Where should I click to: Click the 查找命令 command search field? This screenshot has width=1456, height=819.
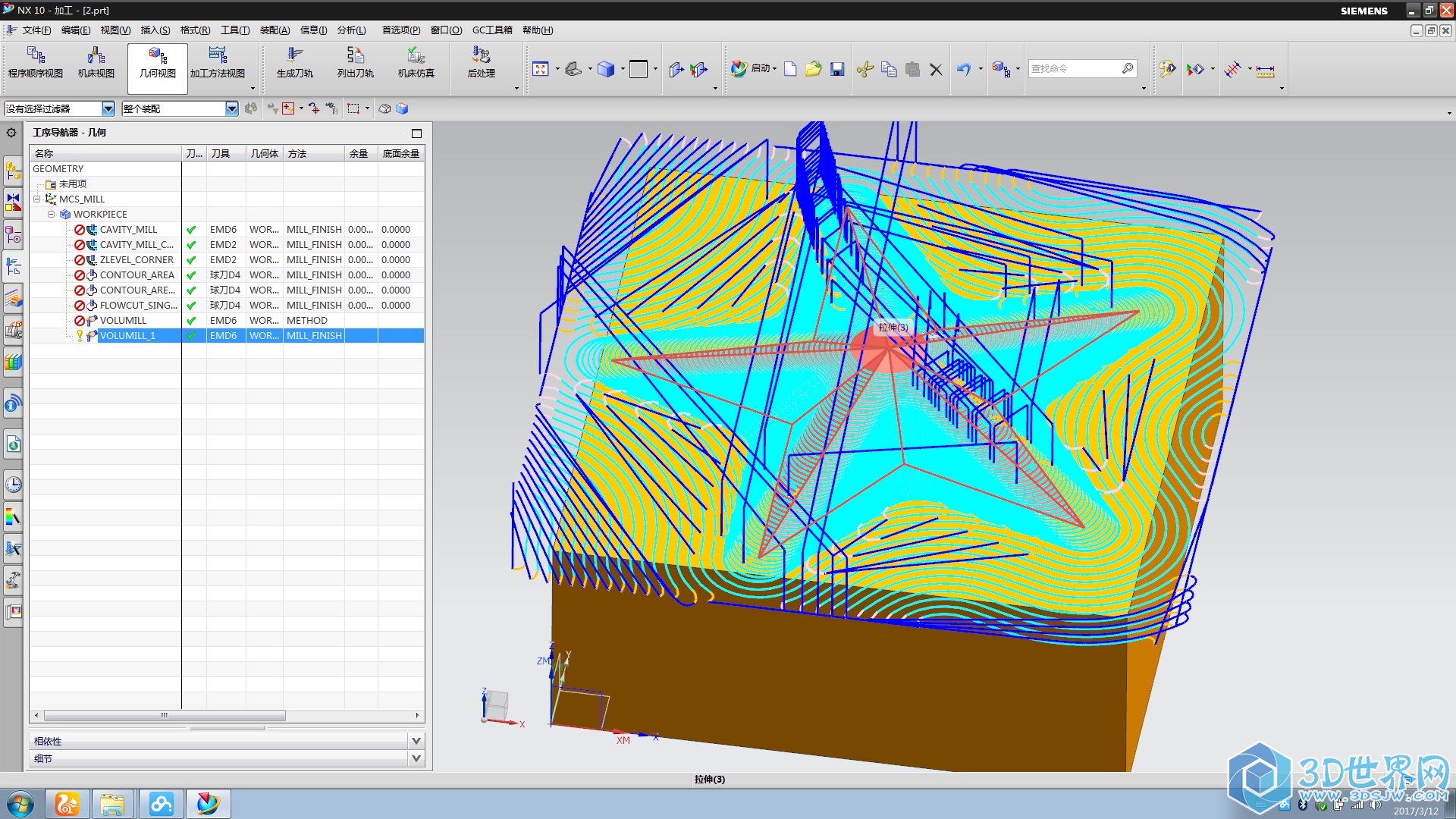coord(1082,69)
